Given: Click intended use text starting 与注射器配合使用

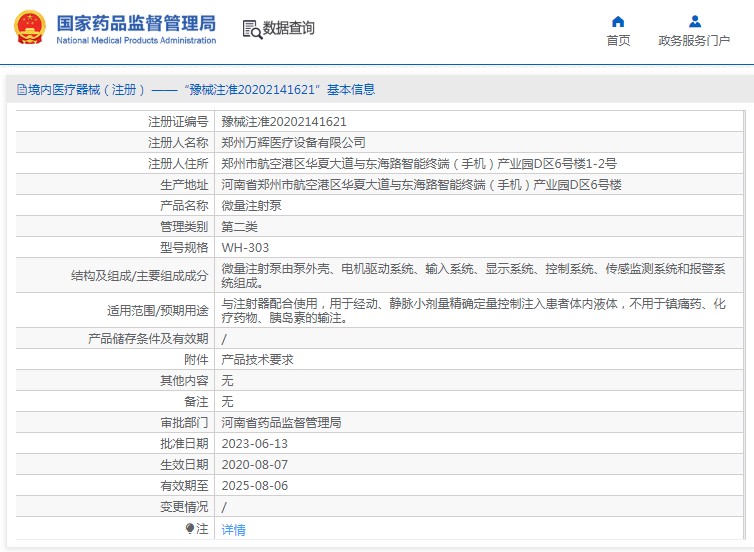Looking at the screenshot, I should (x=473, y=311).
